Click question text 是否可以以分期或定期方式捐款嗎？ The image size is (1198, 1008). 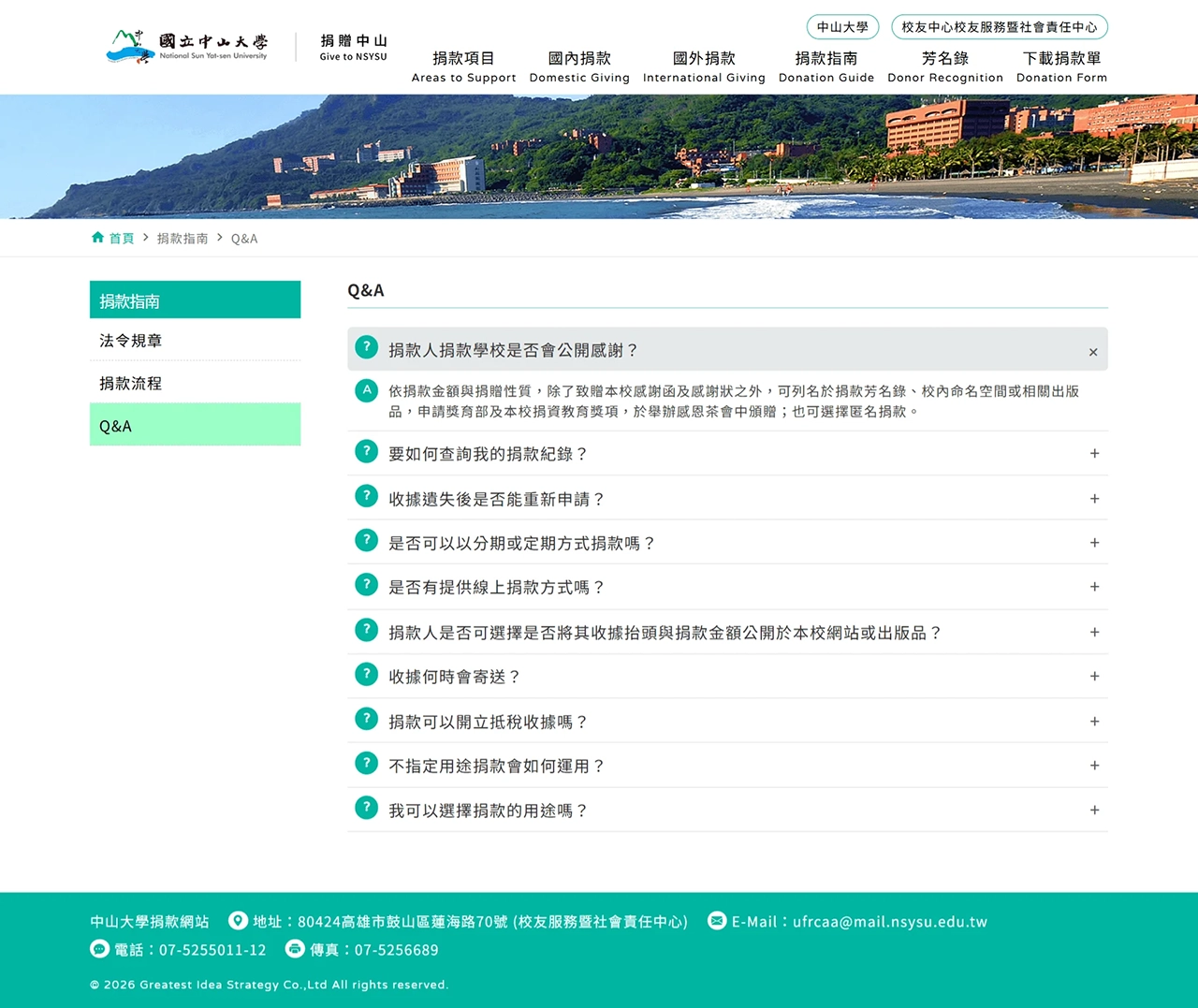click(522, 543)
